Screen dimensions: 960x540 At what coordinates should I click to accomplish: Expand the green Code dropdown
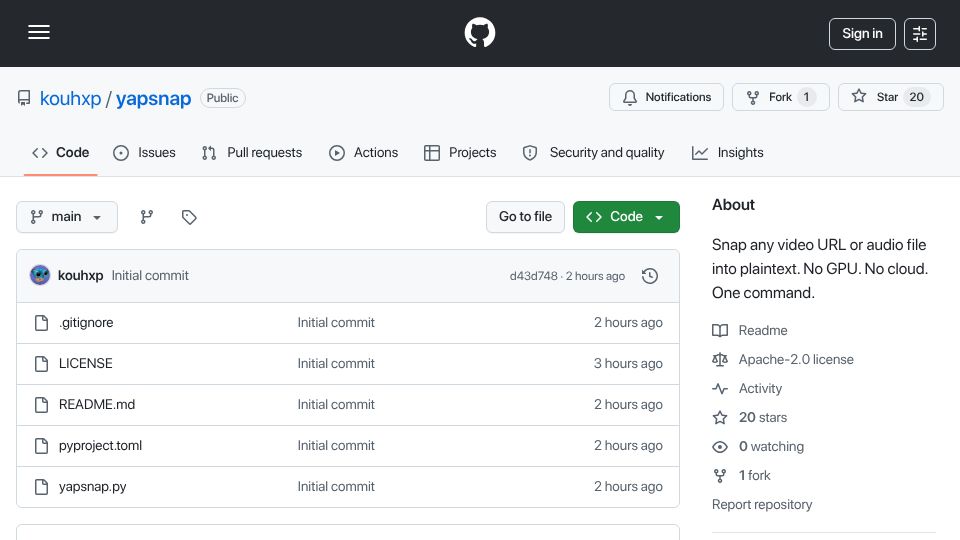point(626,217)
